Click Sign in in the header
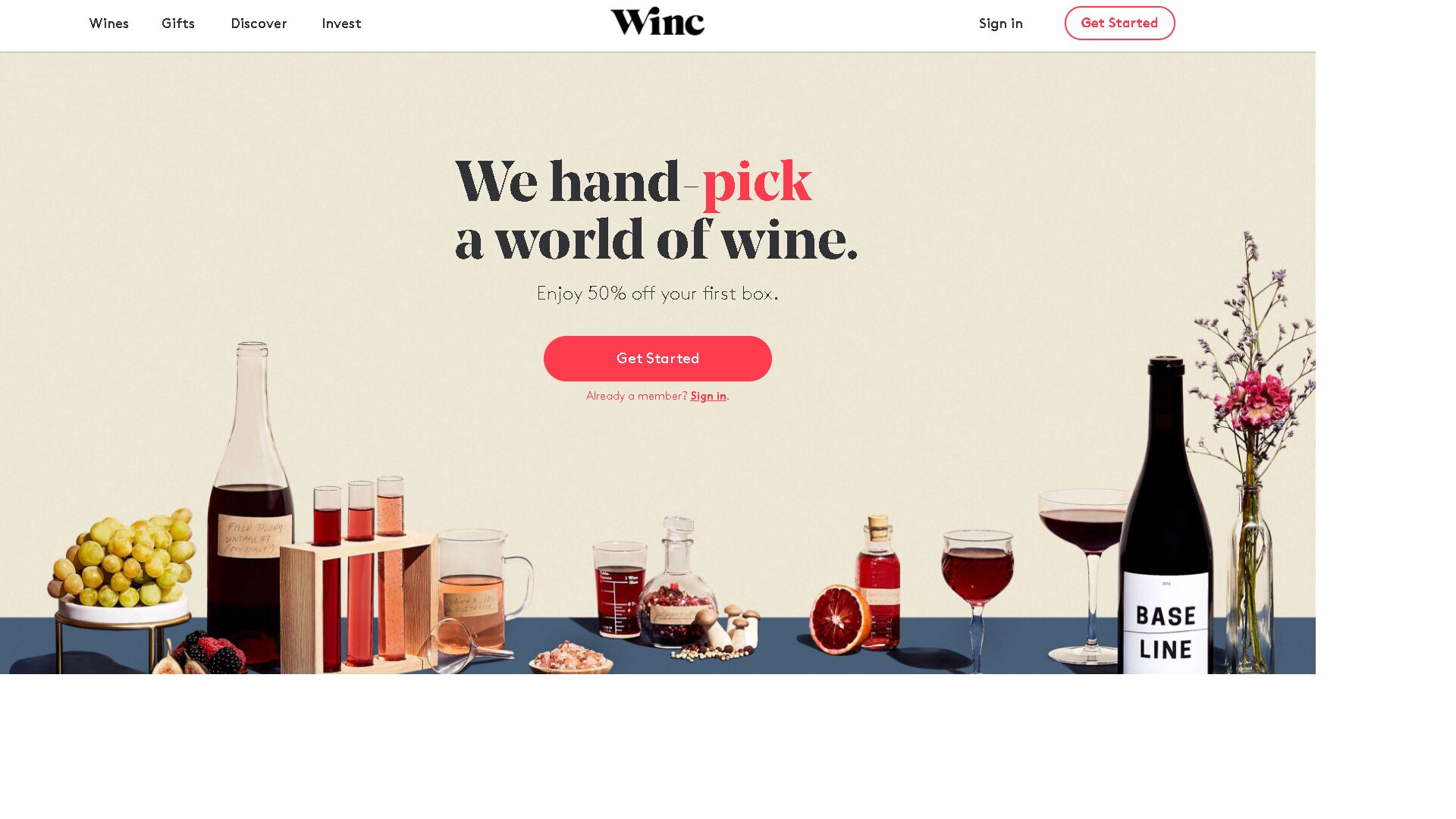1456x819 pixels. click(x=1000, y=24)
